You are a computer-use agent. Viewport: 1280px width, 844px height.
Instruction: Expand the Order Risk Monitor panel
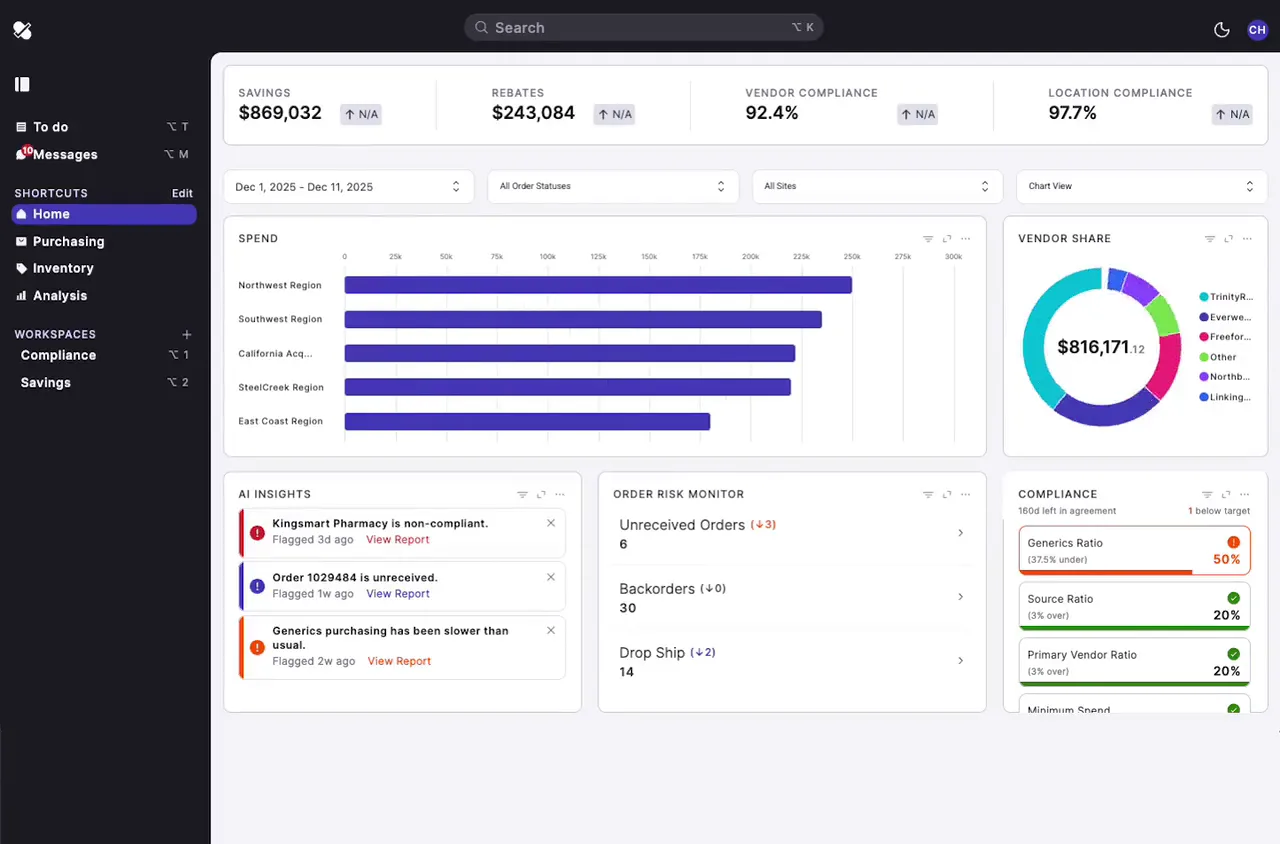pos(947,494)
